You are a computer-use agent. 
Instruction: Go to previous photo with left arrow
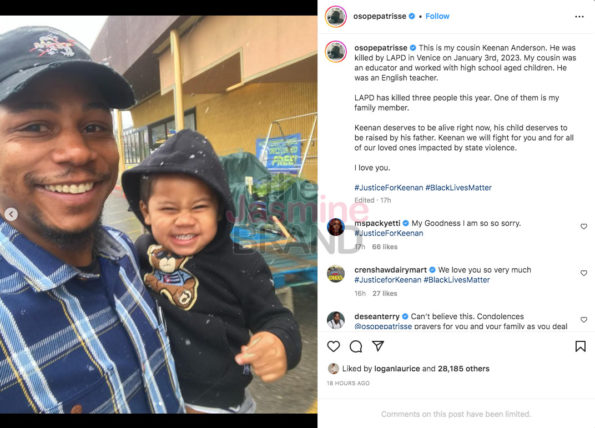coord(11,214)
